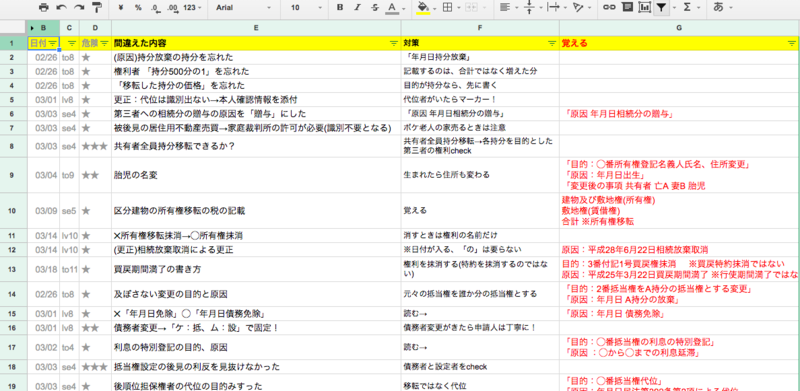Expand hidden column A arrow
Image resolution: width=800 pixels, height=391 pixels.
(x=33, y=28)
